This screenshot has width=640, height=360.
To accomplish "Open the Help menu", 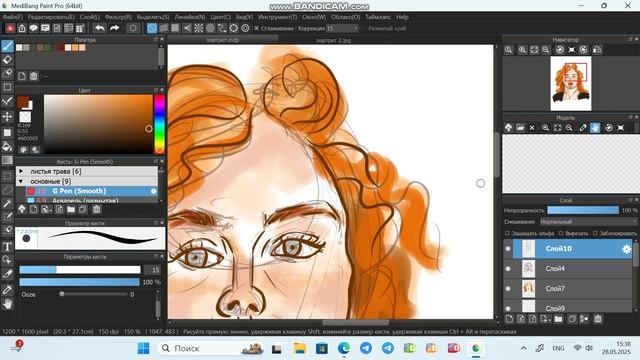I will click(402, 17).
